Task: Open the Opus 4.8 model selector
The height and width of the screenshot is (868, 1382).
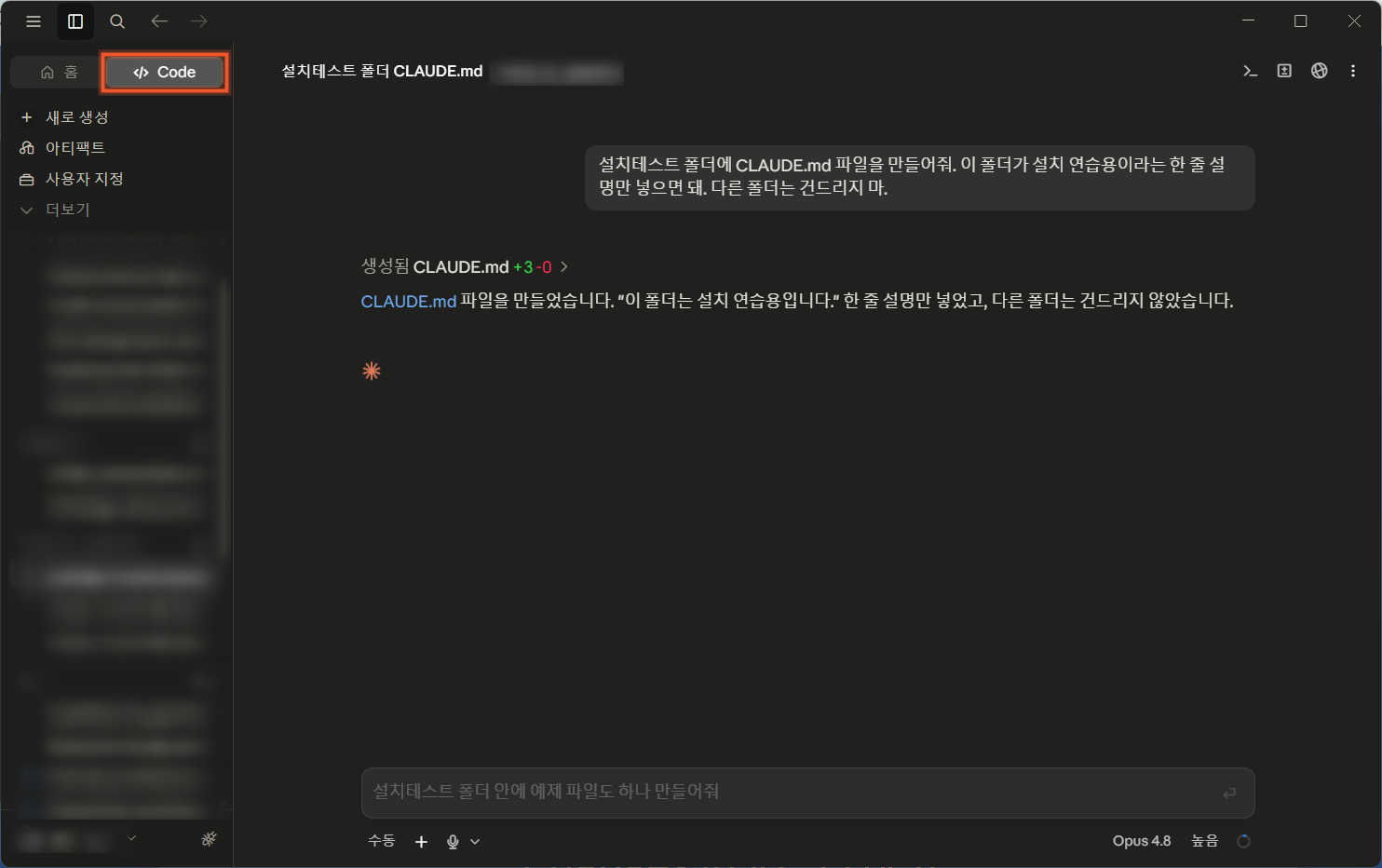Action: tap(1142, 841)
